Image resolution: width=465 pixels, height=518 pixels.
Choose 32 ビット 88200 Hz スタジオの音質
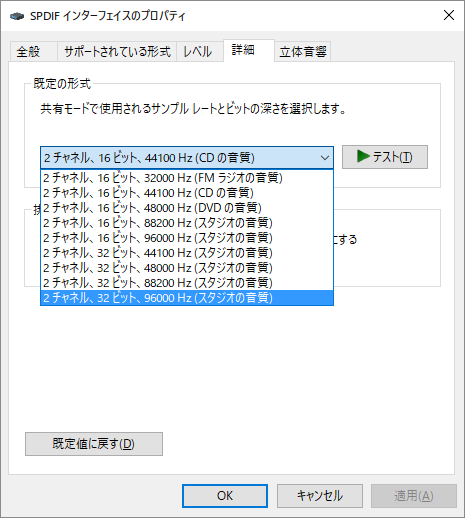point(187,283)
